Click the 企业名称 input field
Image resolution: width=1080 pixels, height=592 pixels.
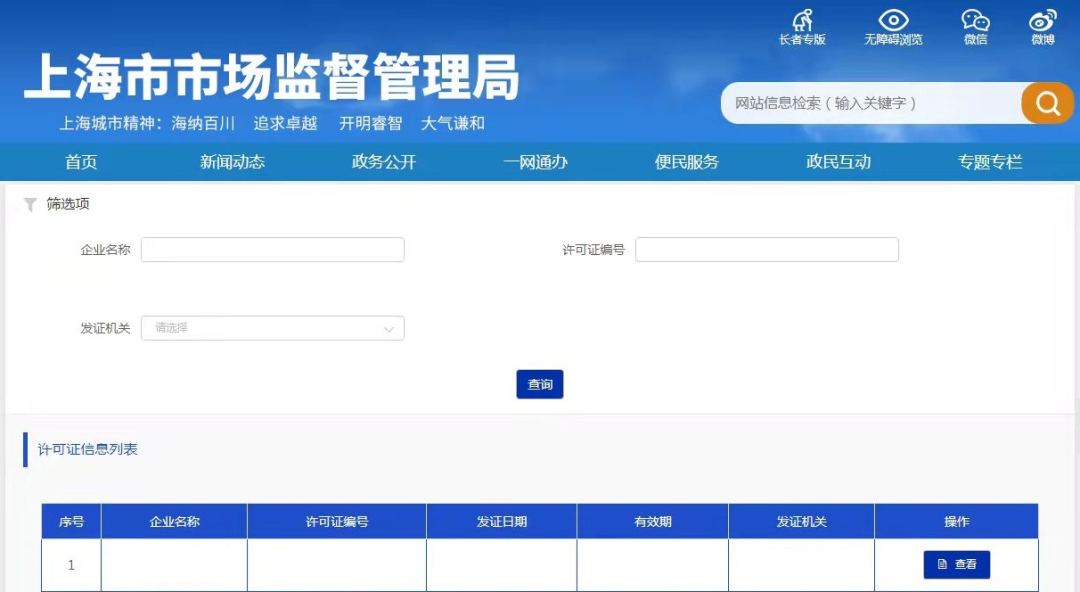click(x=272, y=250)
